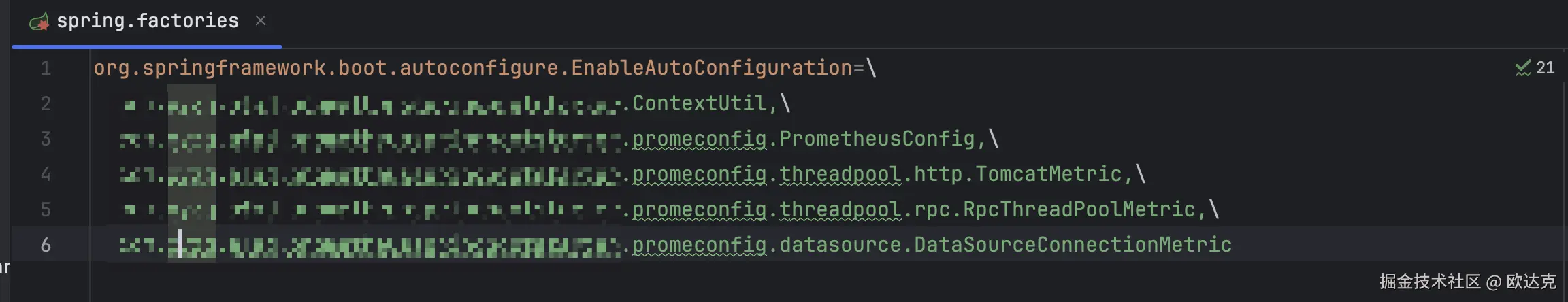Click the underlined promeconfig word on line 3
1568x302 pixels.
tap(700, 139)
